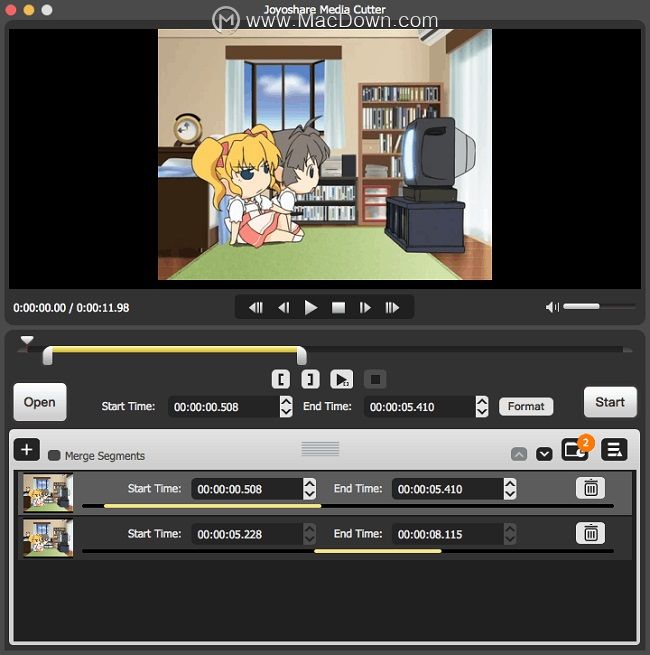Step back one frame
This screenshot has height=655, width=650.
tap(284, 308)
